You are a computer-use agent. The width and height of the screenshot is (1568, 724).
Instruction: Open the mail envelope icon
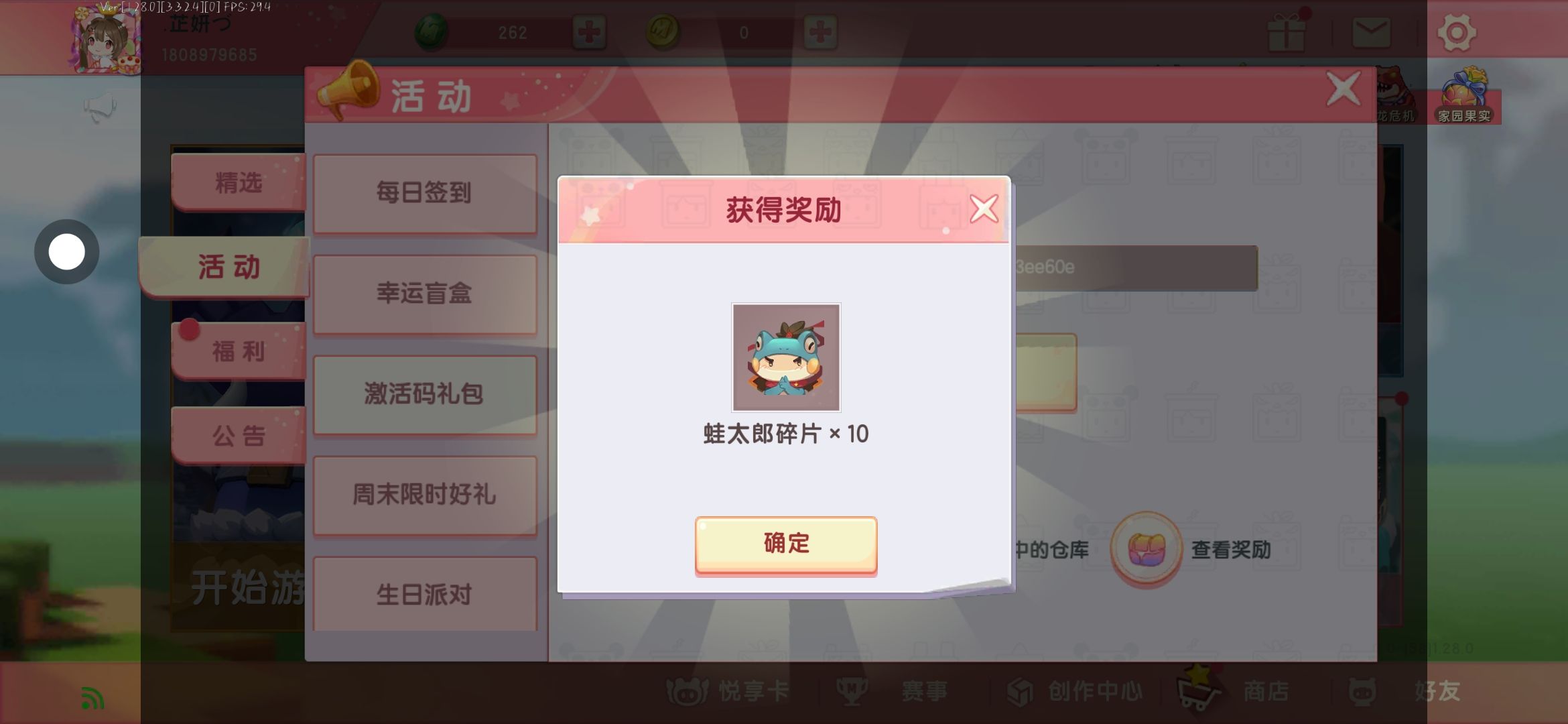1371,33
